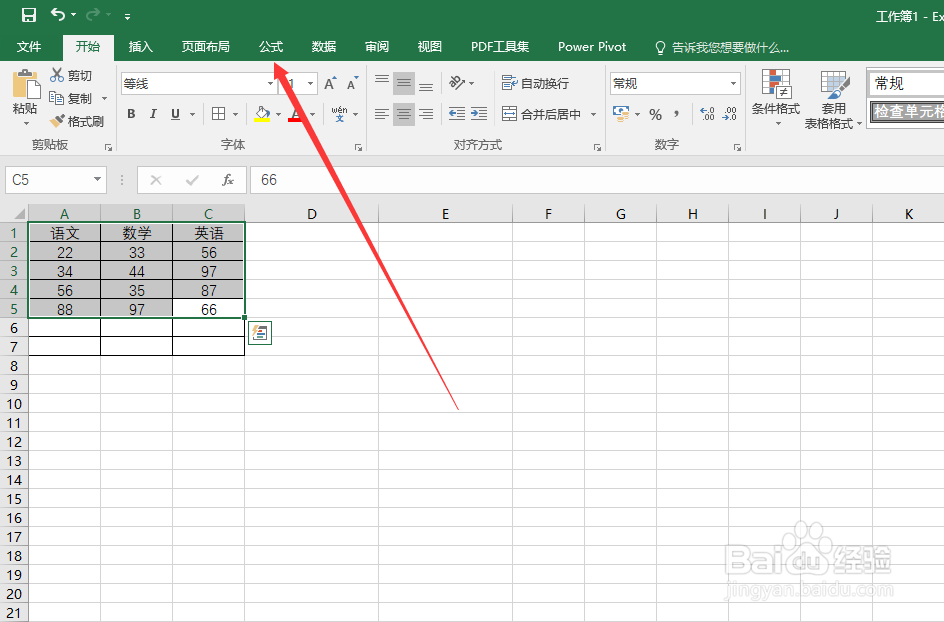944x622 pixels.
Task: Enable middle vertical alignment
Action: point(403,82)
